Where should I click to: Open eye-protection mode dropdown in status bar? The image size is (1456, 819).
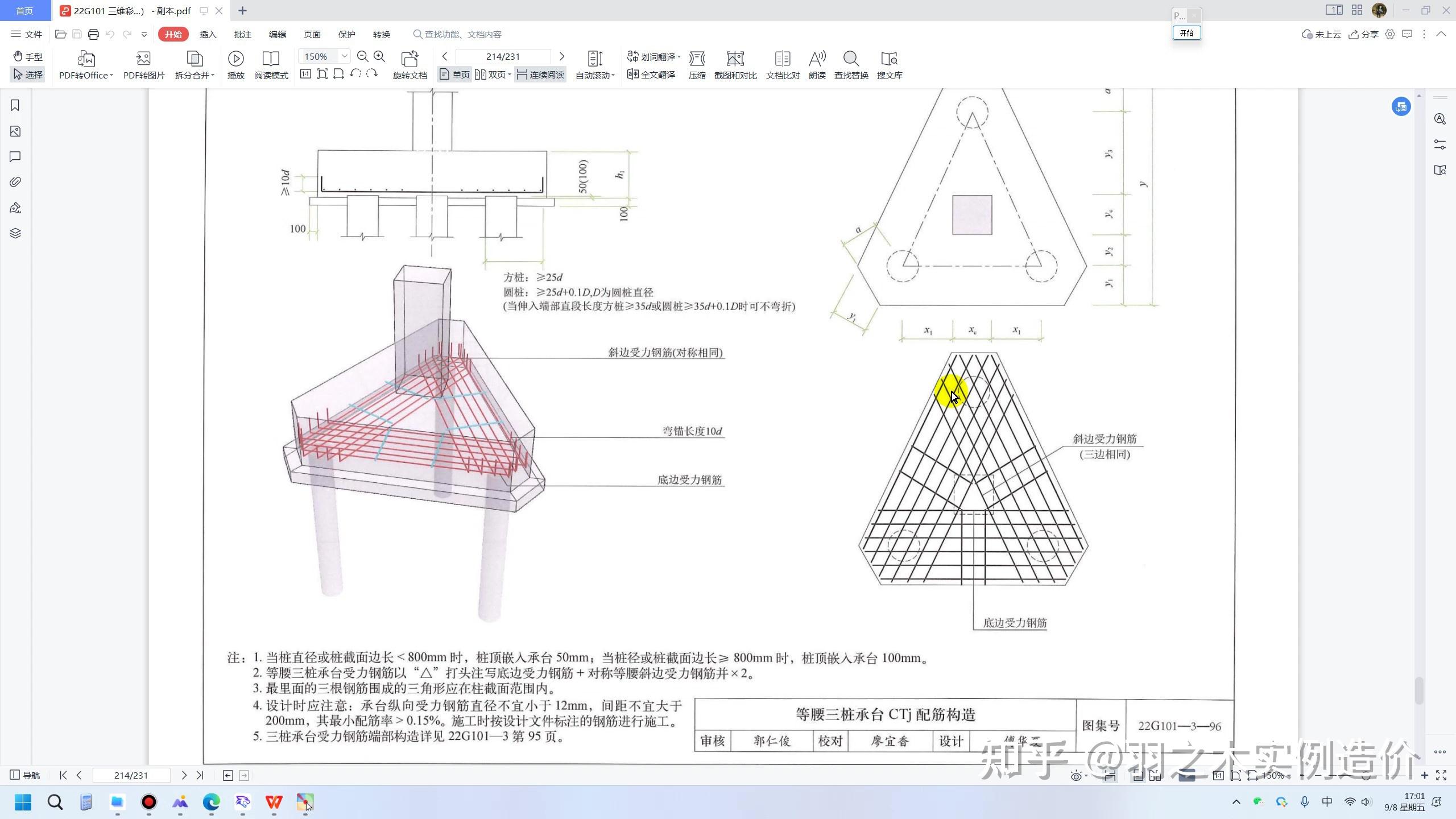pos(1078,776)
